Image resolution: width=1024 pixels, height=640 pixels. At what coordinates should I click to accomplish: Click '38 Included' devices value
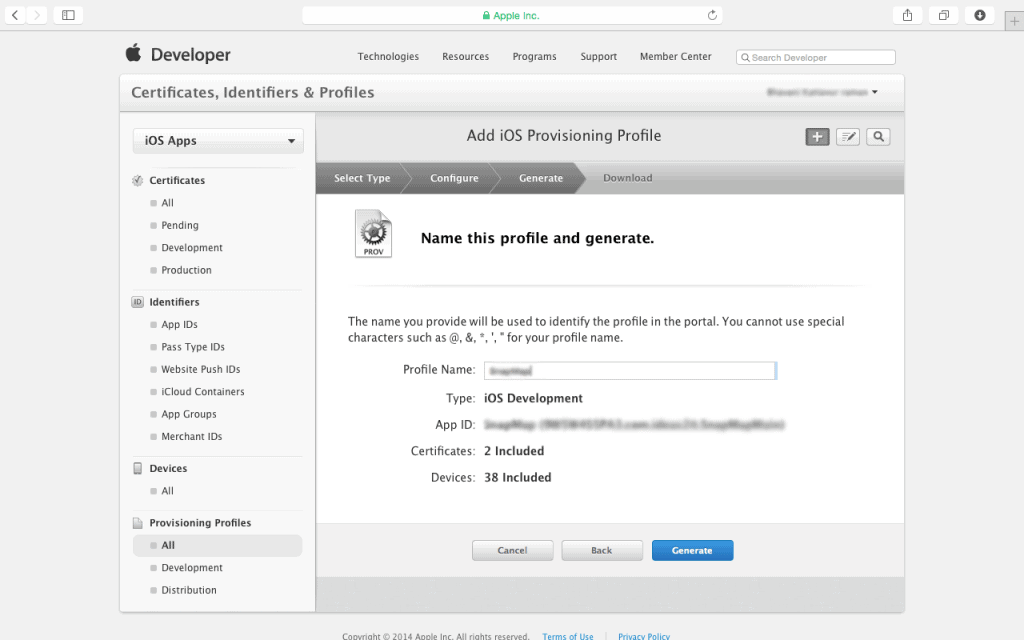[x=517, y=477]
